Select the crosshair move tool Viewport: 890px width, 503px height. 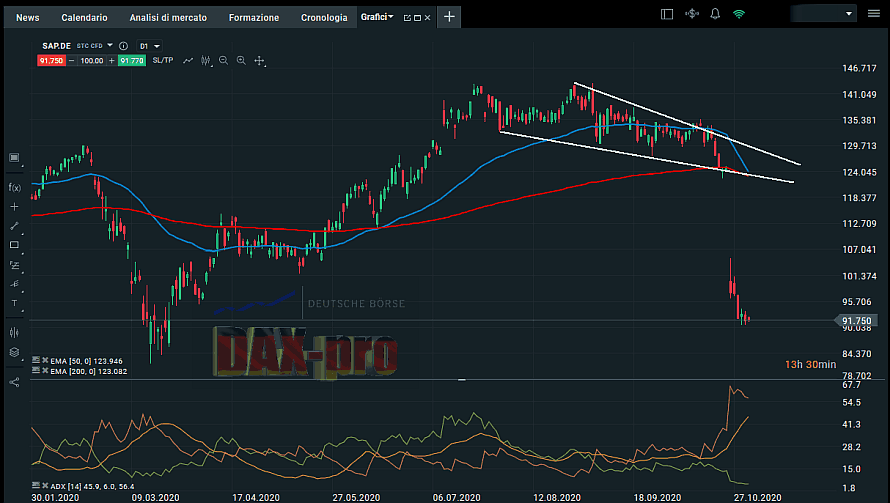click(x=259, y=61)
